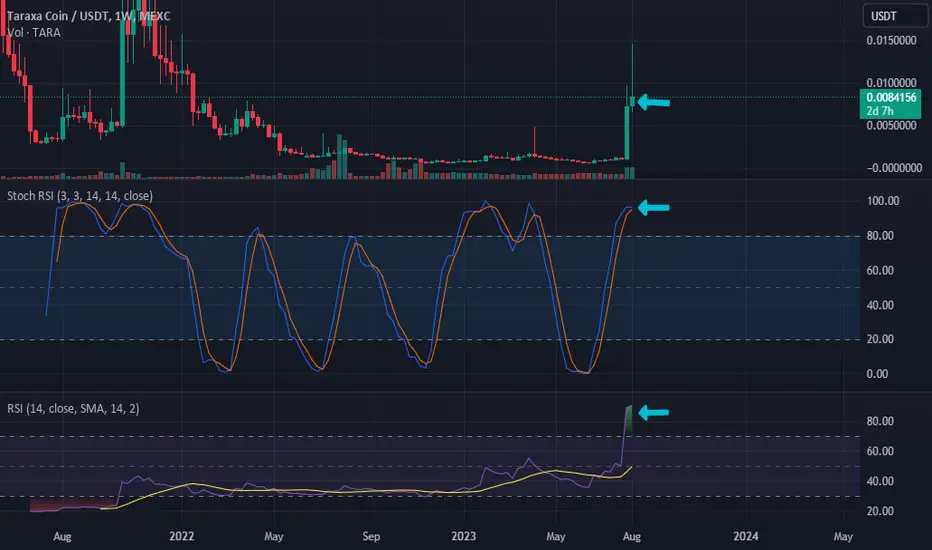Click the USDT currency selector button
This screenshot has width=932, height=550.
(x=895, y=16)
